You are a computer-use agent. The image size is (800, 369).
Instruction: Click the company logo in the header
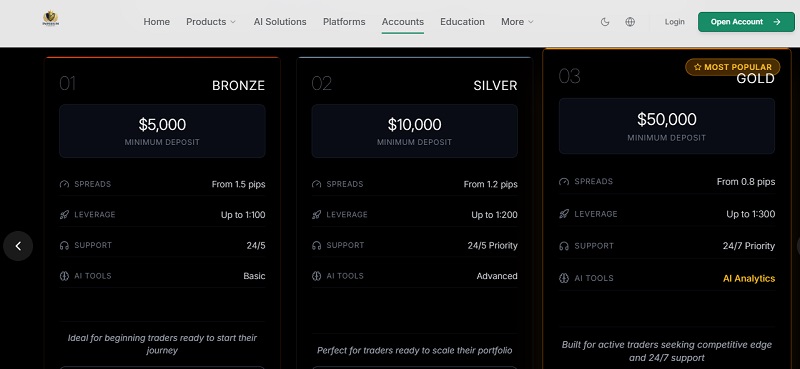click(51, 19)
